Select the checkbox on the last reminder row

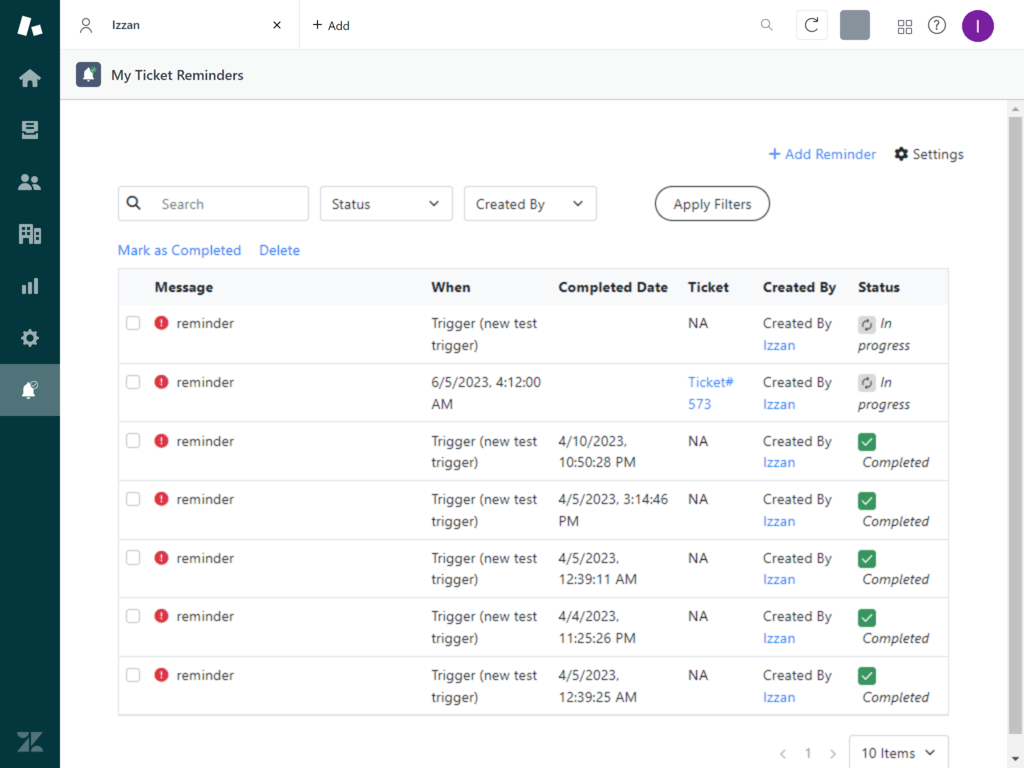click(133, 675)
